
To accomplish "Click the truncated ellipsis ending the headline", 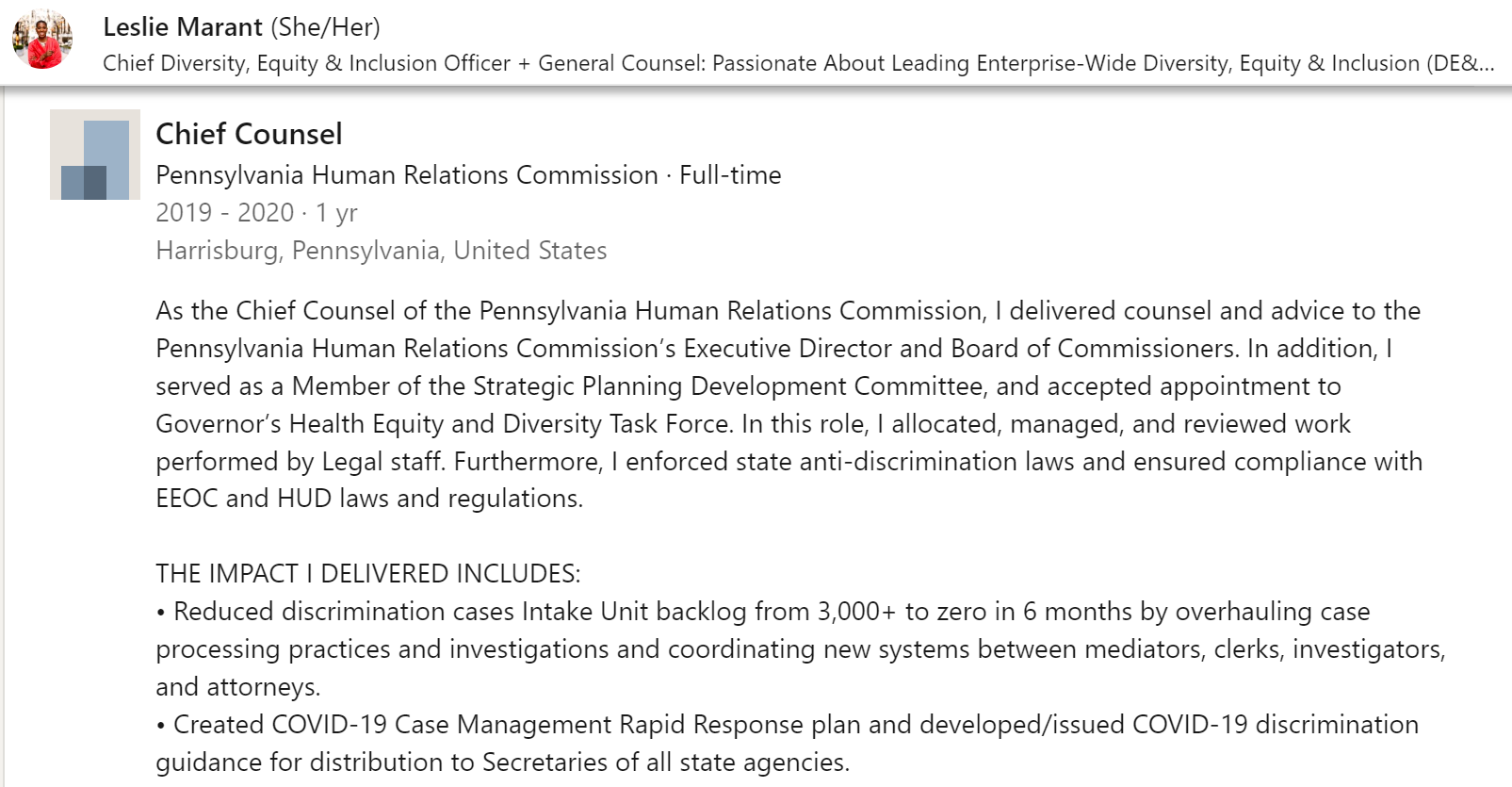I will (x=1485, y=63).
